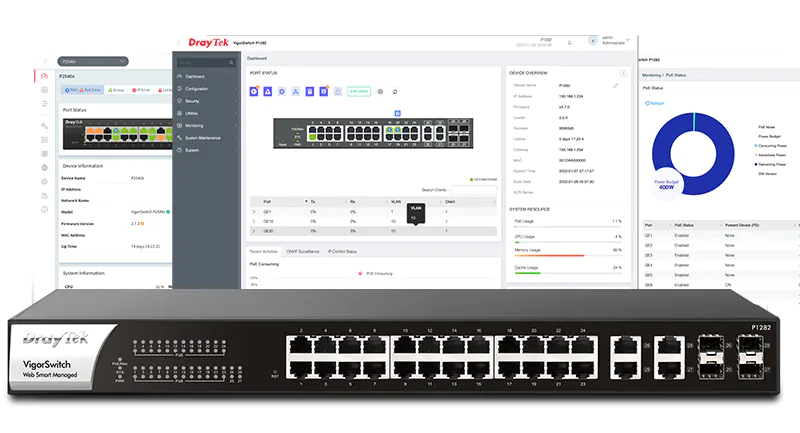This screenshot has height=433, width=800.
Task: Click the Consuming Power legend entry
Action: (x=771, y=146)
